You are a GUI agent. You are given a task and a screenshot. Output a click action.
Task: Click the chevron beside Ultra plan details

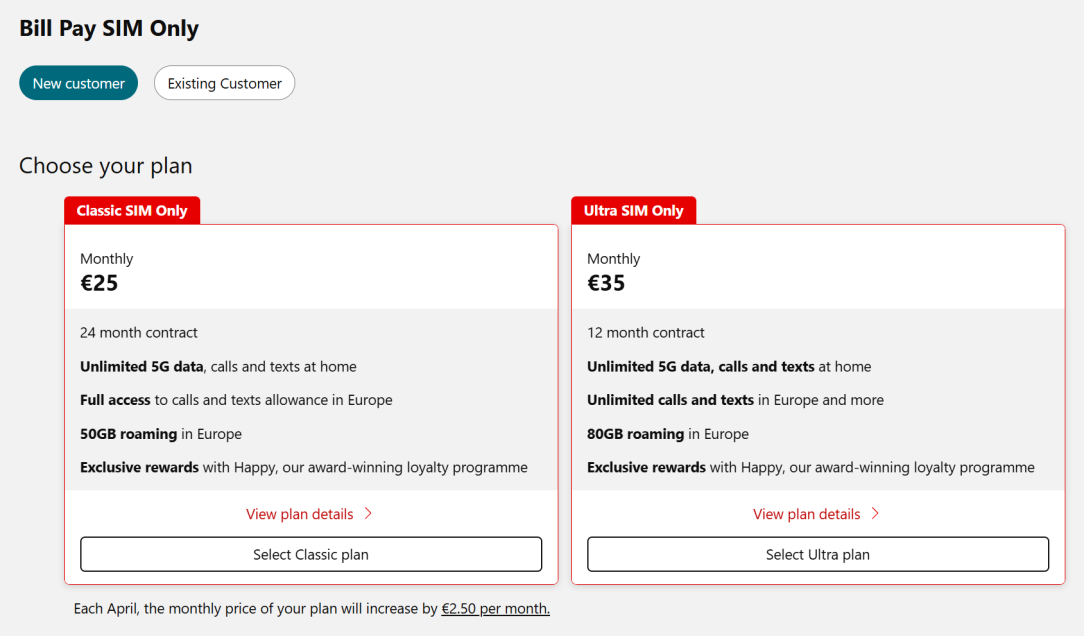coord(875,514)
